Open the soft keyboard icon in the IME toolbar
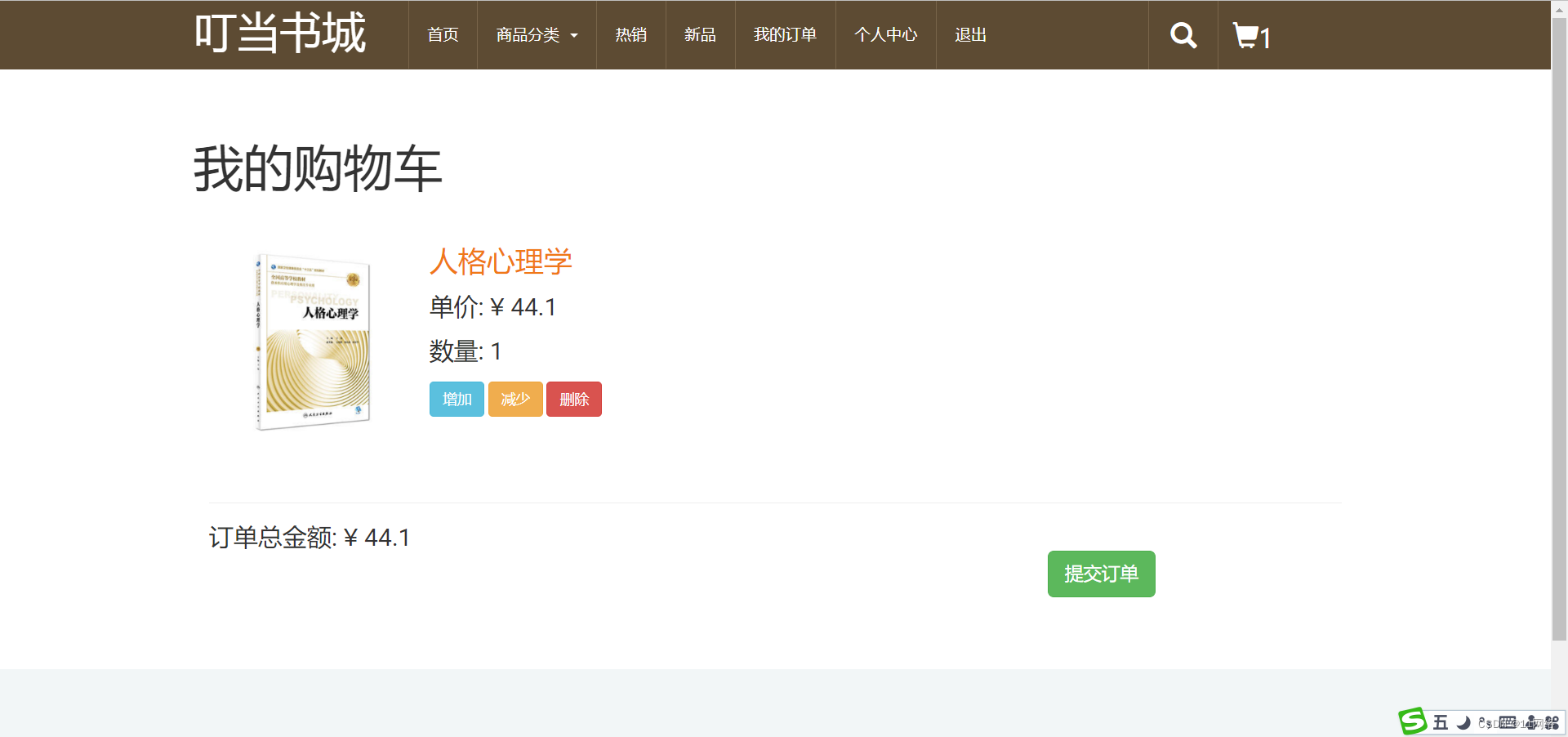Viewport: 1568px width, 737px height. [1509, 722]
